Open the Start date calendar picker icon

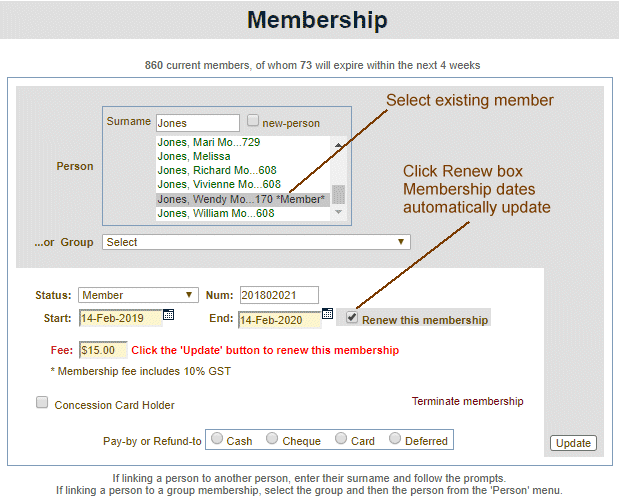pyautogui.click(x=168, y=314)
